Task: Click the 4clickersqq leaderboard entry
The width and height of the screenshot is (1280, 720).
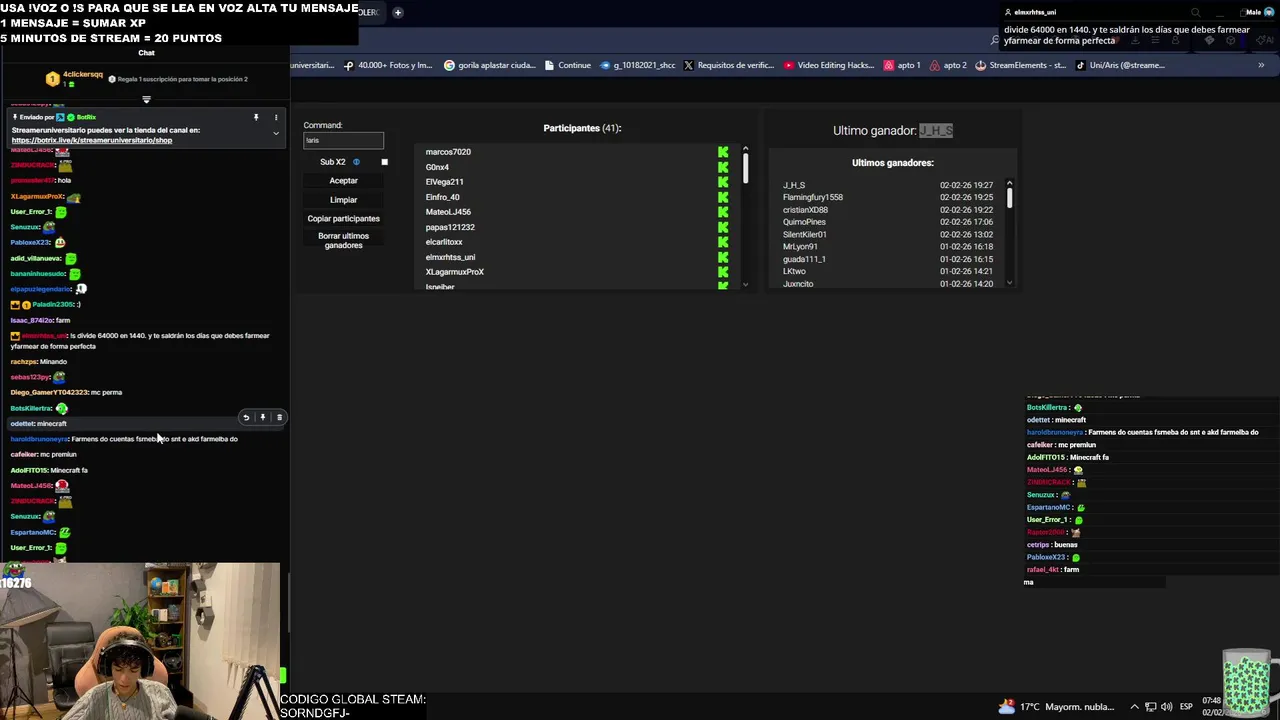Action: pyautogui.click(x=76, y=78)
